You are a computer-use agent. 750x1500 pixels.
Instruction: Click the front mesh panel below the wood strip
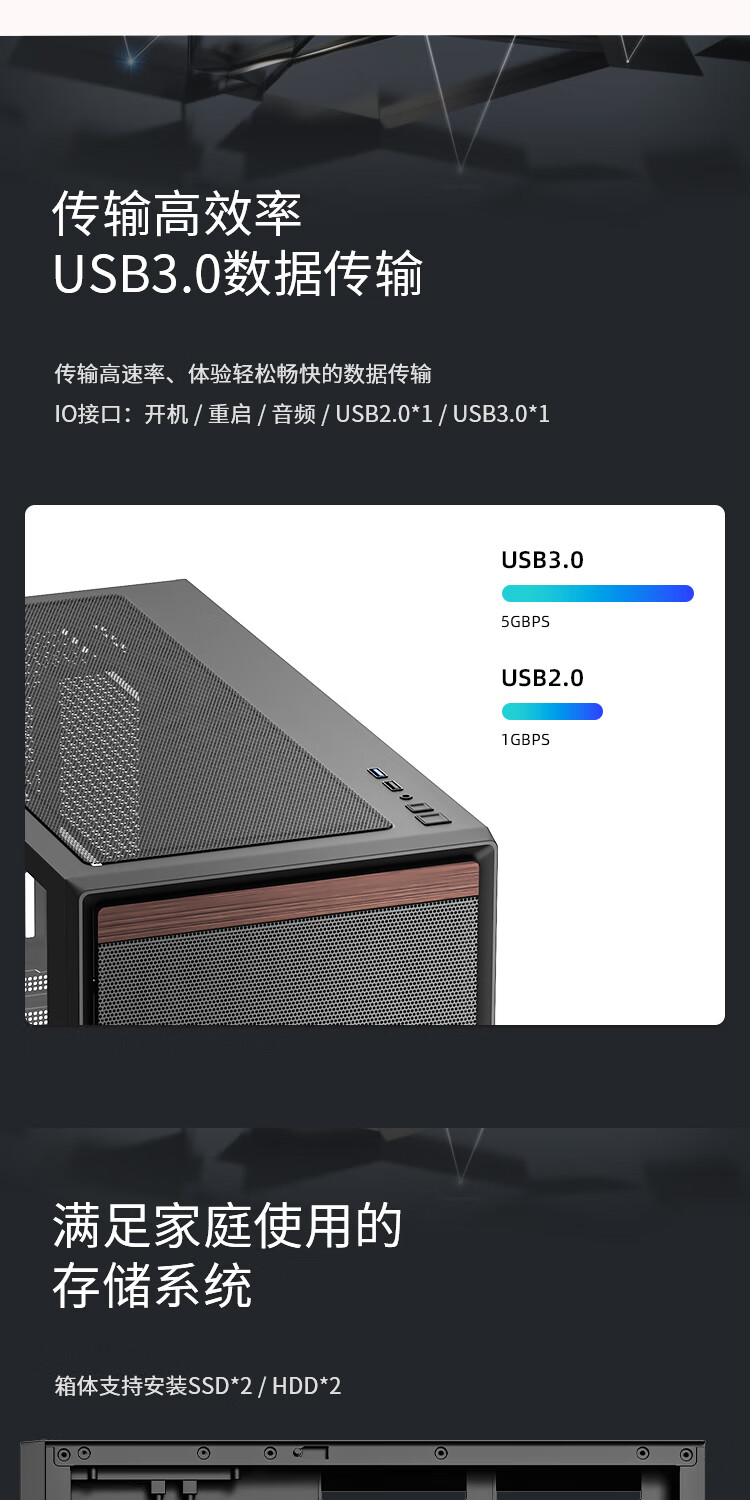288,970
